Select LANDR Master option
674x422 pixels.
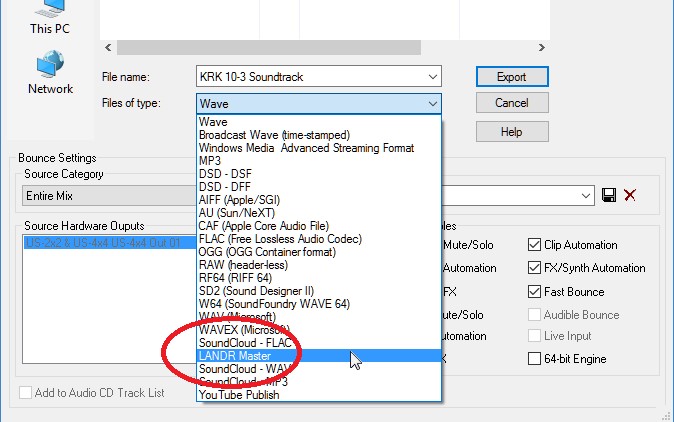point(319,356)
